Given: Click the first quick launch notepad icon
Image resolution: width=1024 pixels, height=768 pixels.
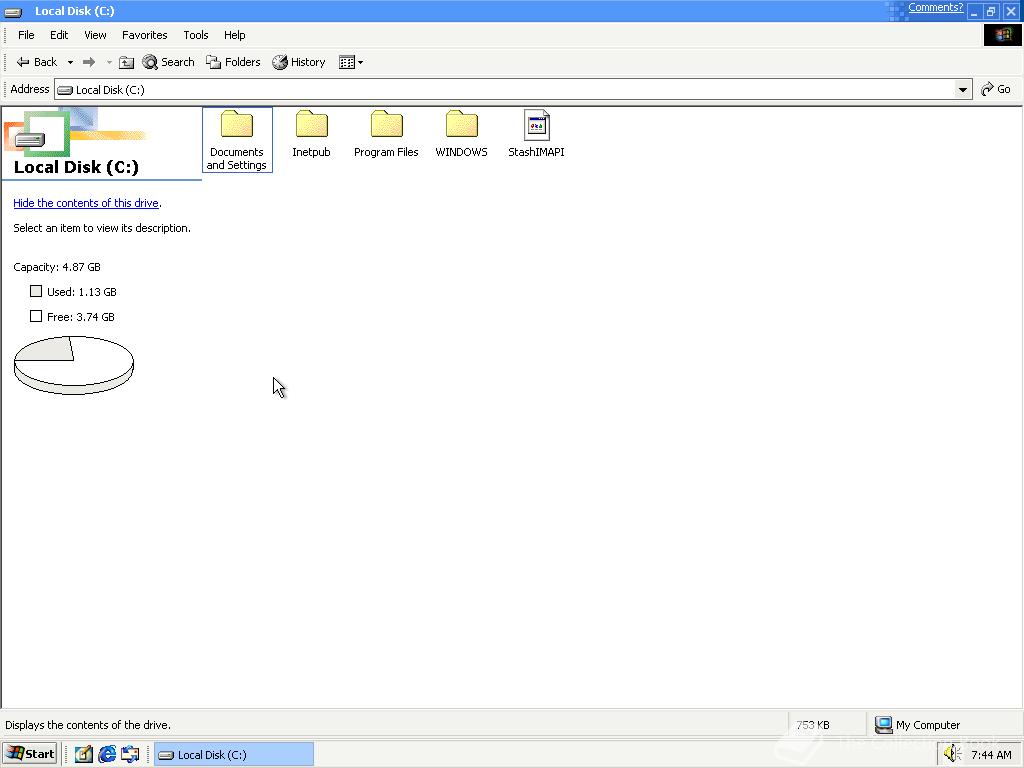Looking at the screenshot, I should coord(84,754).
